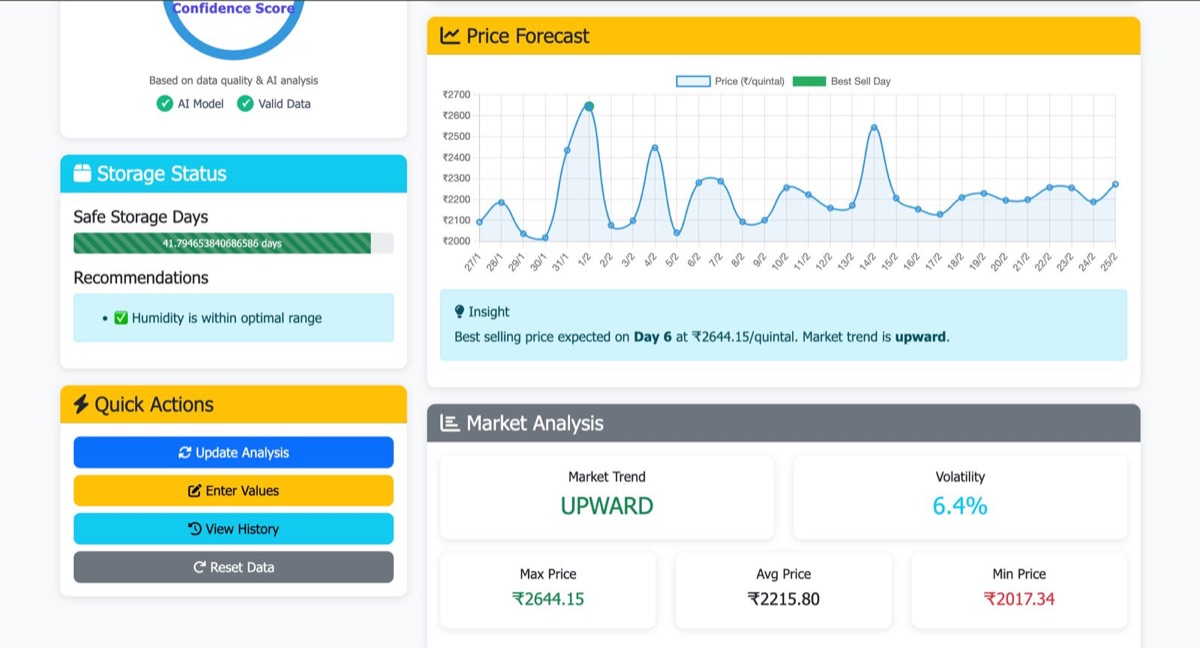Screen dimensions: 1200x648
Task: Click the chart line icon beside Price Forecast
Action: [x=450, y=35]
